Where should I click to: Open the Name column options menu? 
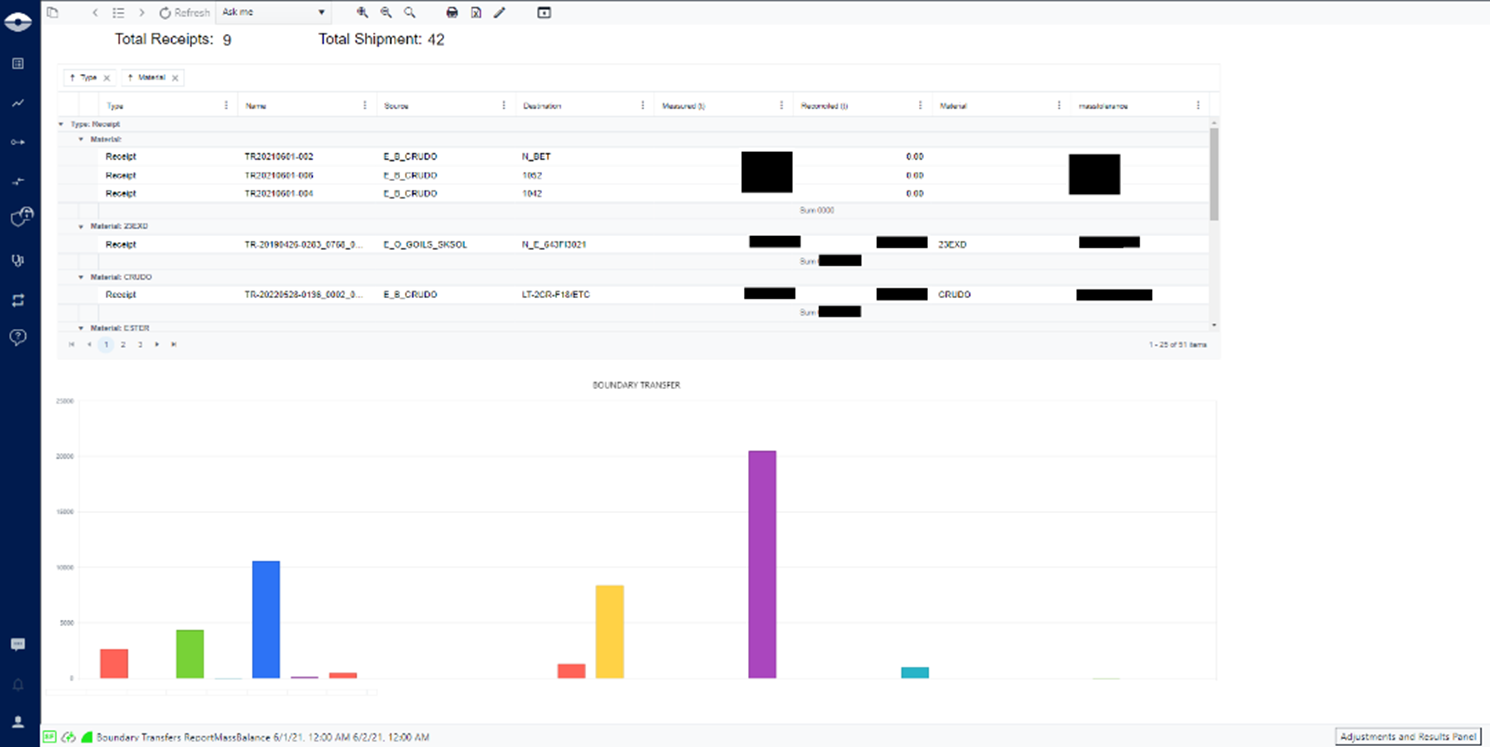coord(365,105)
